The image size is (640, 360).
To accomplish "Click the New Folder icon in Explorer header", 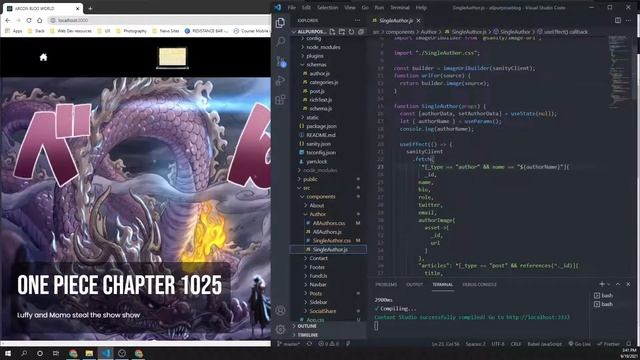I will click(342, 31).
